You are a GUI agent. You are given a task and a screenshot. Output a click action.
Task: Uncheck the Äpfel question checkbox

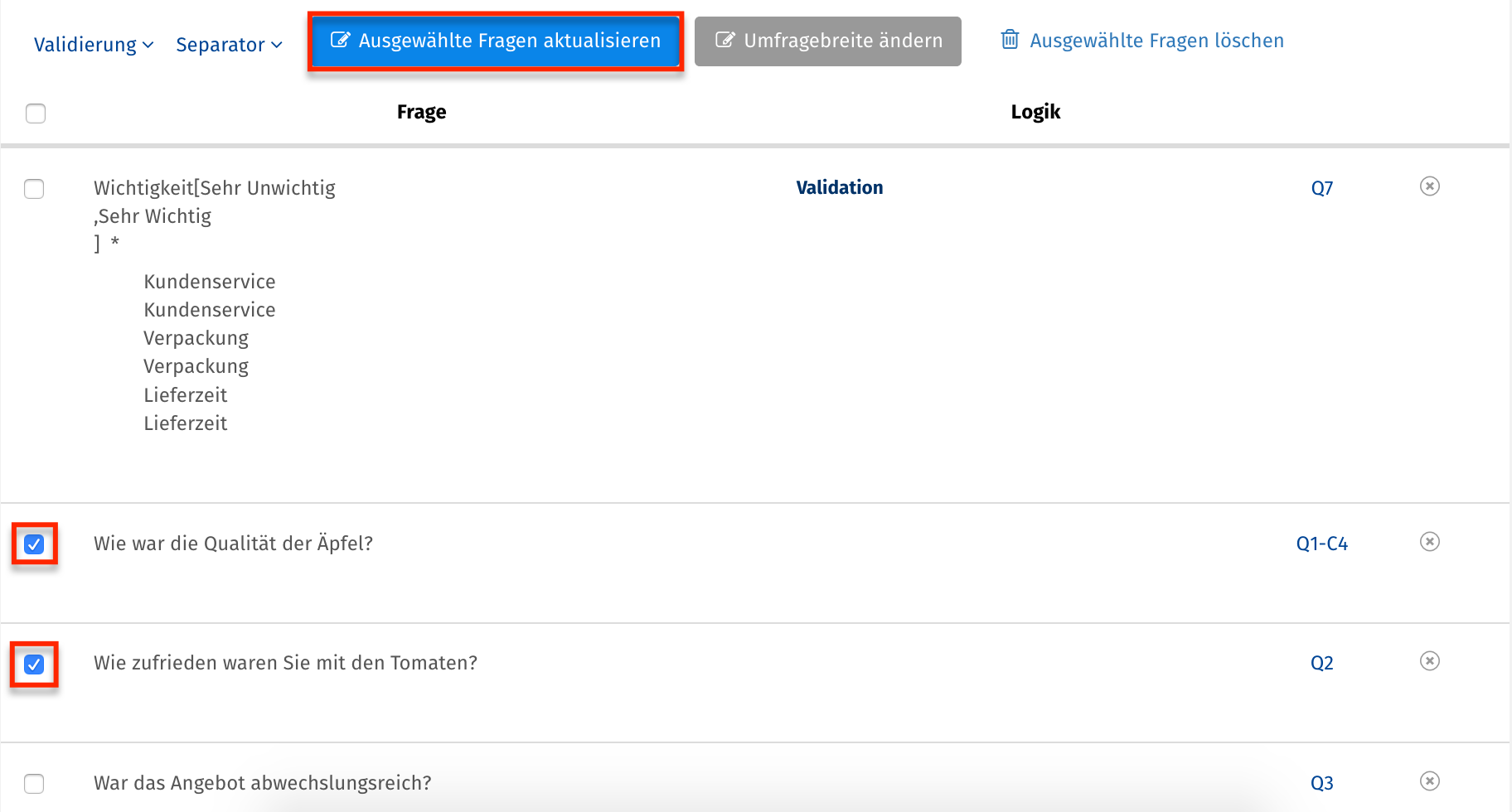[34, 544]
